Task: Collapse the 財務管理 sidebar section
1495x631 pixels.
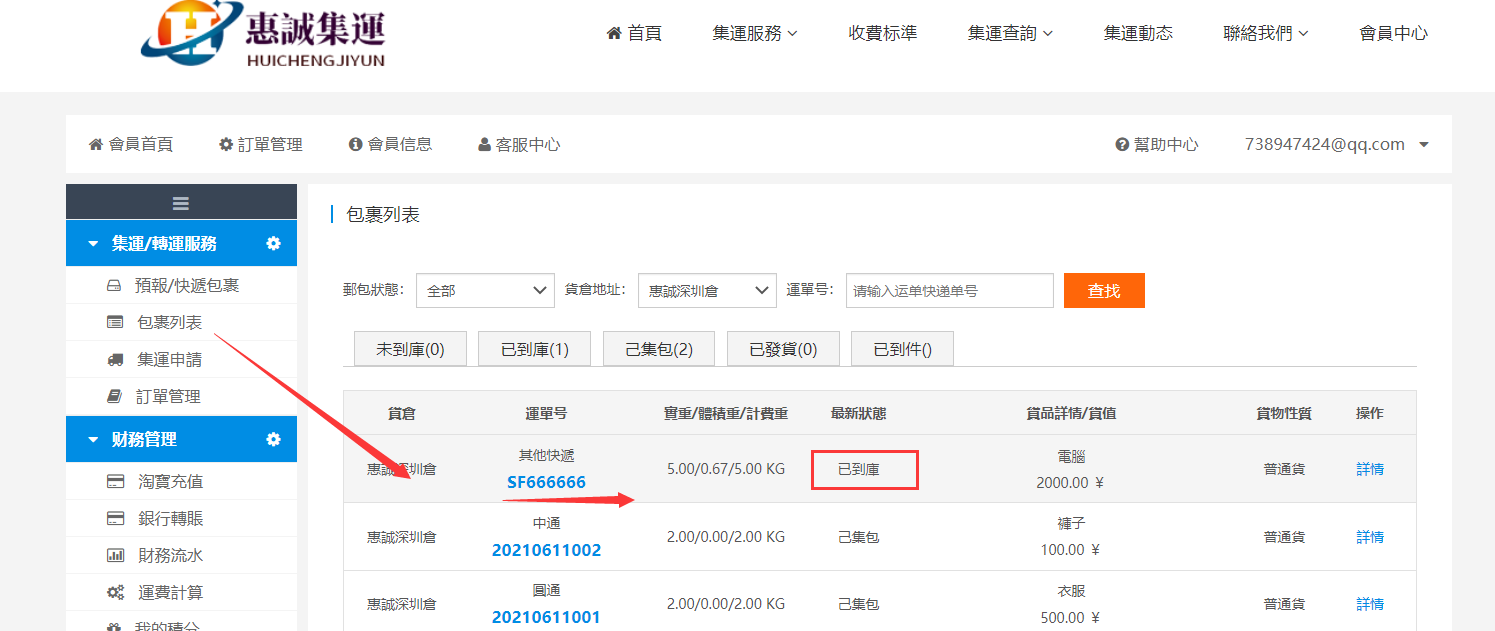Action: coord(93,439)
